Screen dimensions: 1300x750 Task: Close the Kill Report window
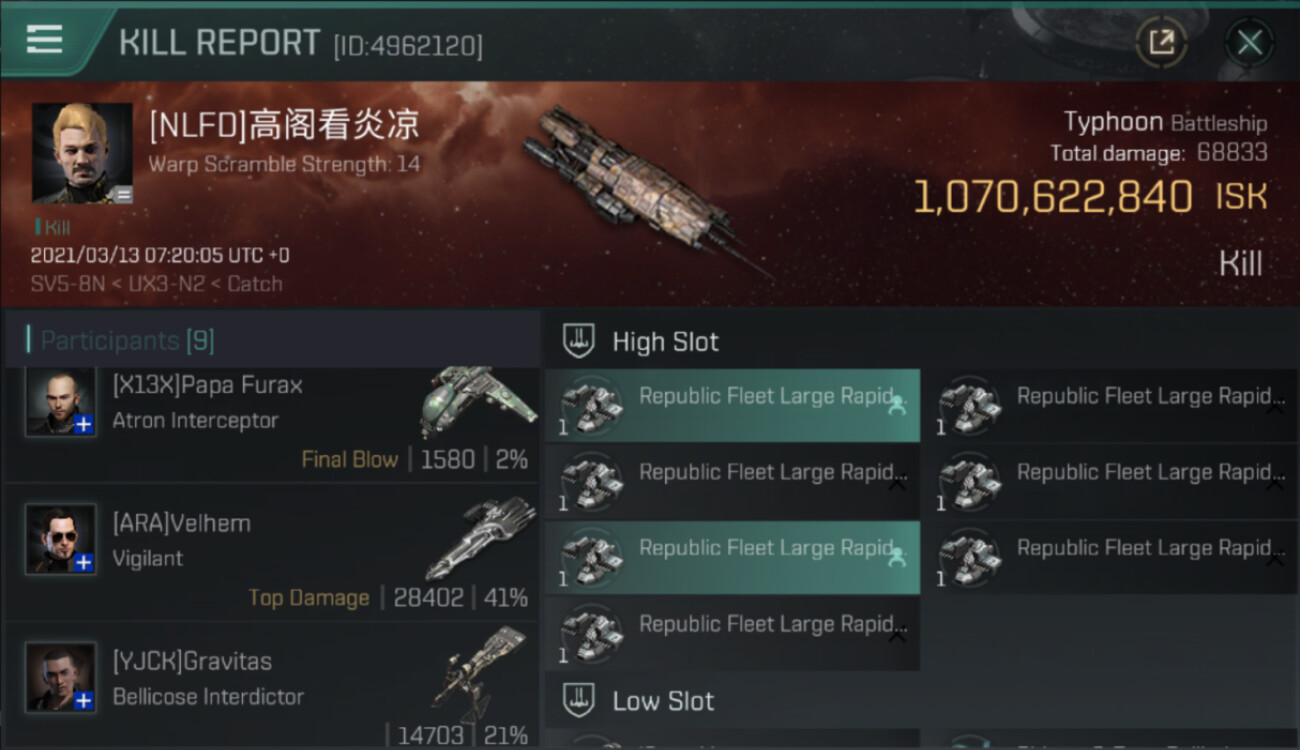coord(1249,42)
